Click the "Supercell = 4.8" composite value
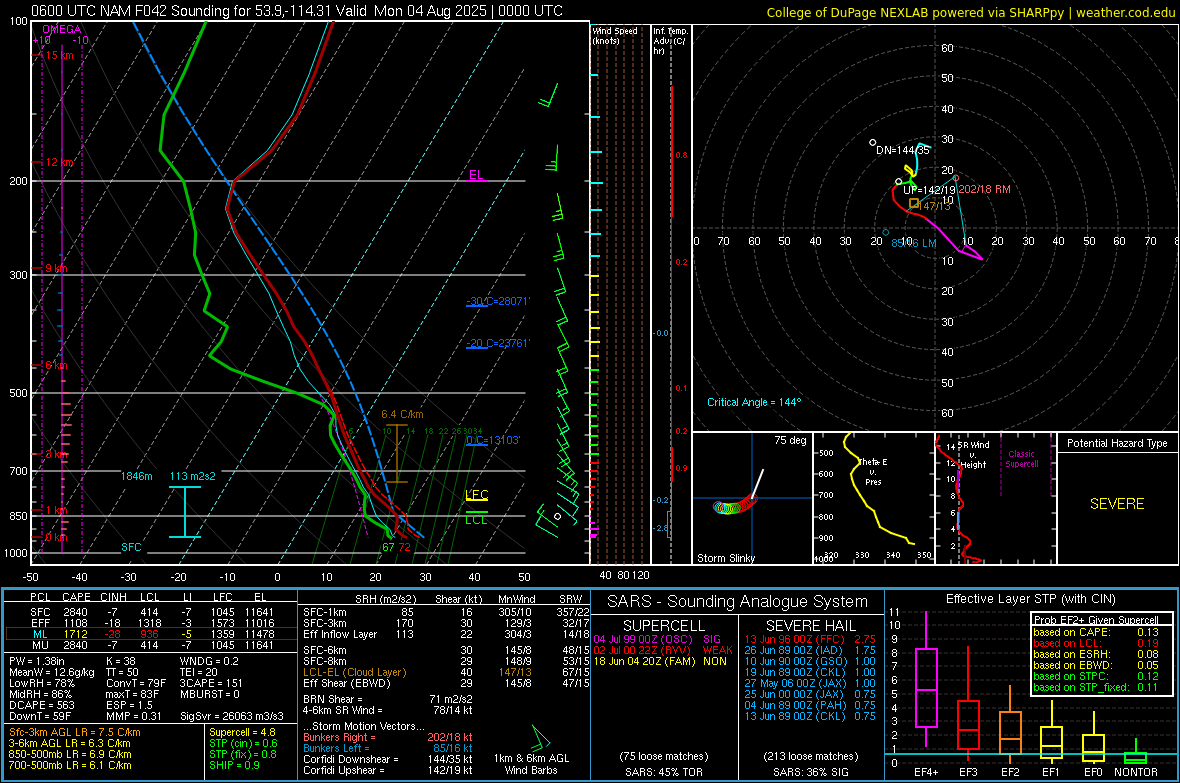The height and width of the screenshot is (783, 1180). tap(242, 732)
